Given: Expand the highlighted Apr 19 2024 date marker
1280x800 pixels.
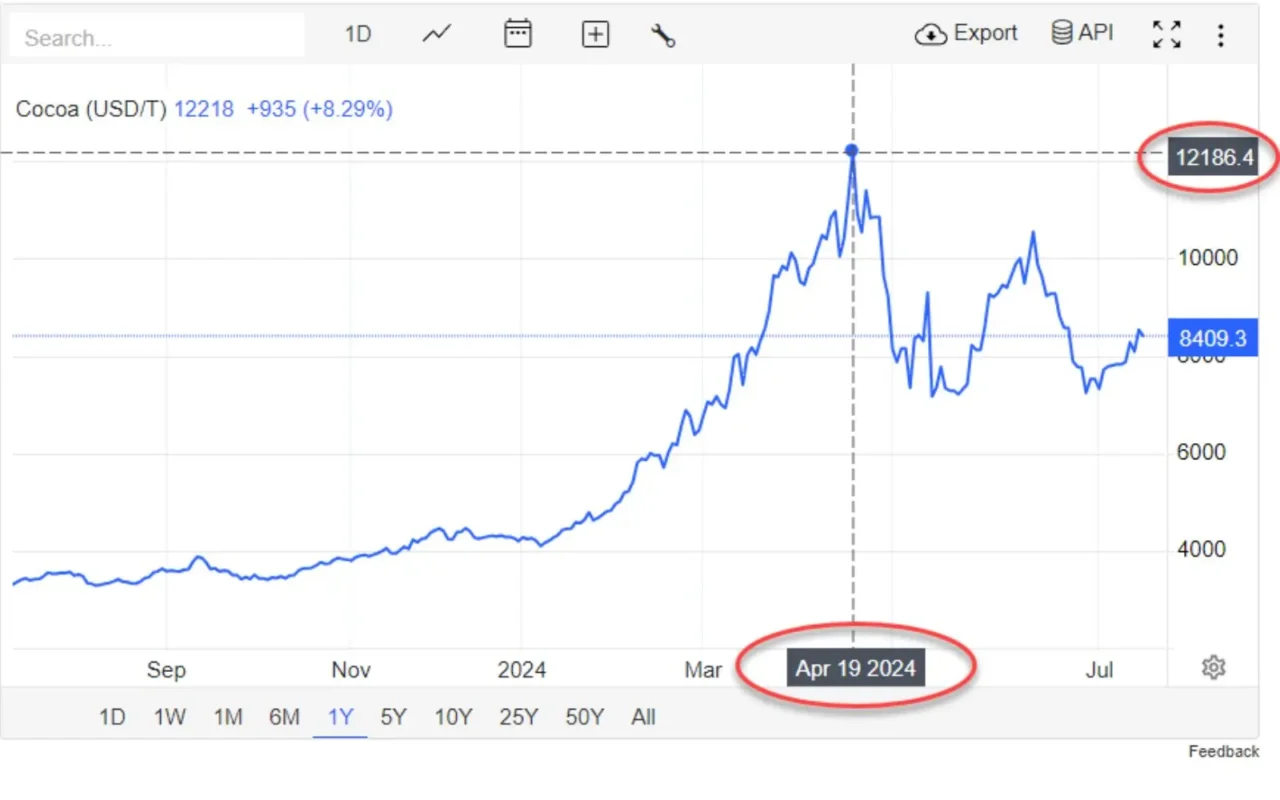Looking at the screenshot, I should (x=855, y=669).
